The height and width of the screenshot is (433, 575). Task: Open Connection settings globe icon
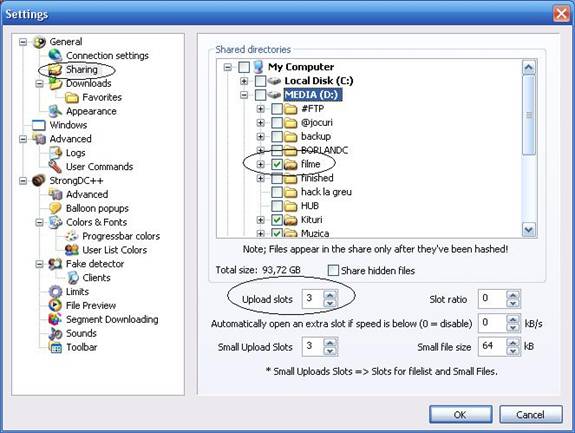click(x=55, y=55)
